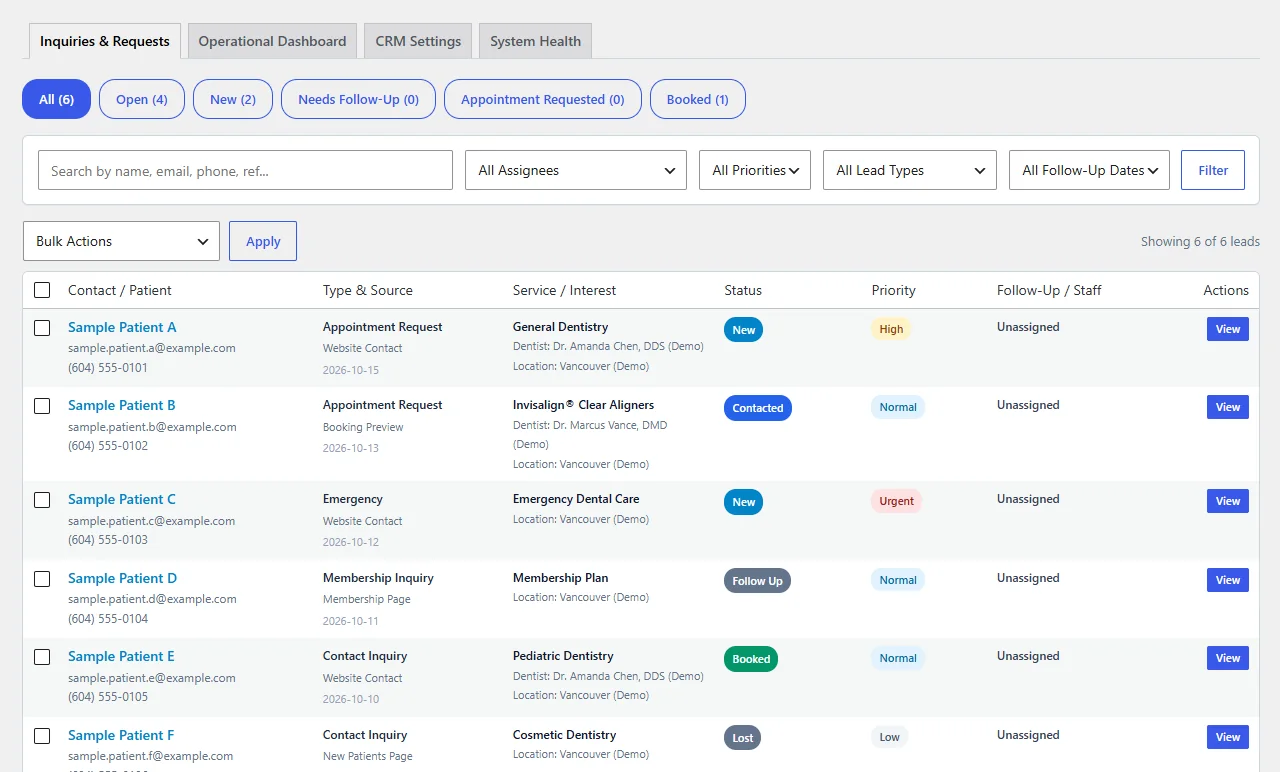Image resolution: width=1280 pixels, height=772 pixels.
Task: View the Sample Patient D lead
Action: click(1228, 580)
